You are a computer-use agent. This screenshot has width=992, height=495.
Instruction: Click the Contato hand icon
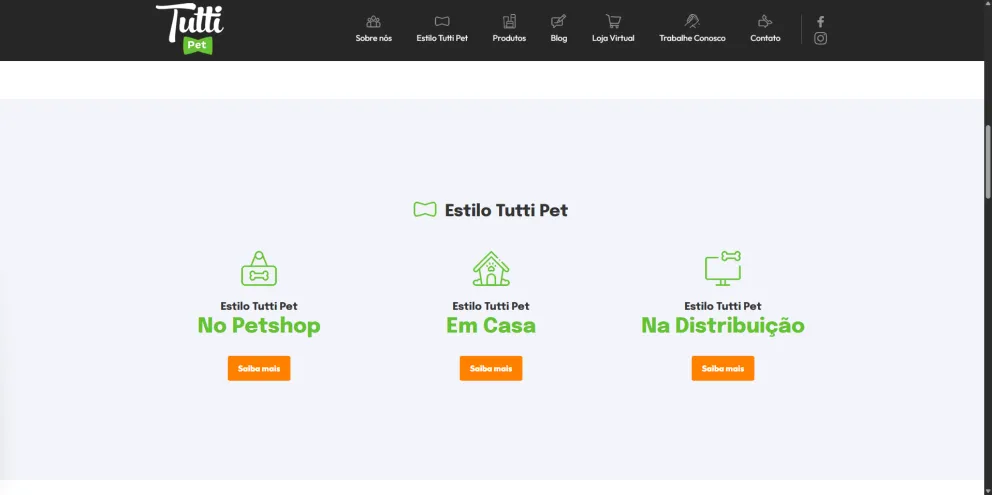coord(766,22)
